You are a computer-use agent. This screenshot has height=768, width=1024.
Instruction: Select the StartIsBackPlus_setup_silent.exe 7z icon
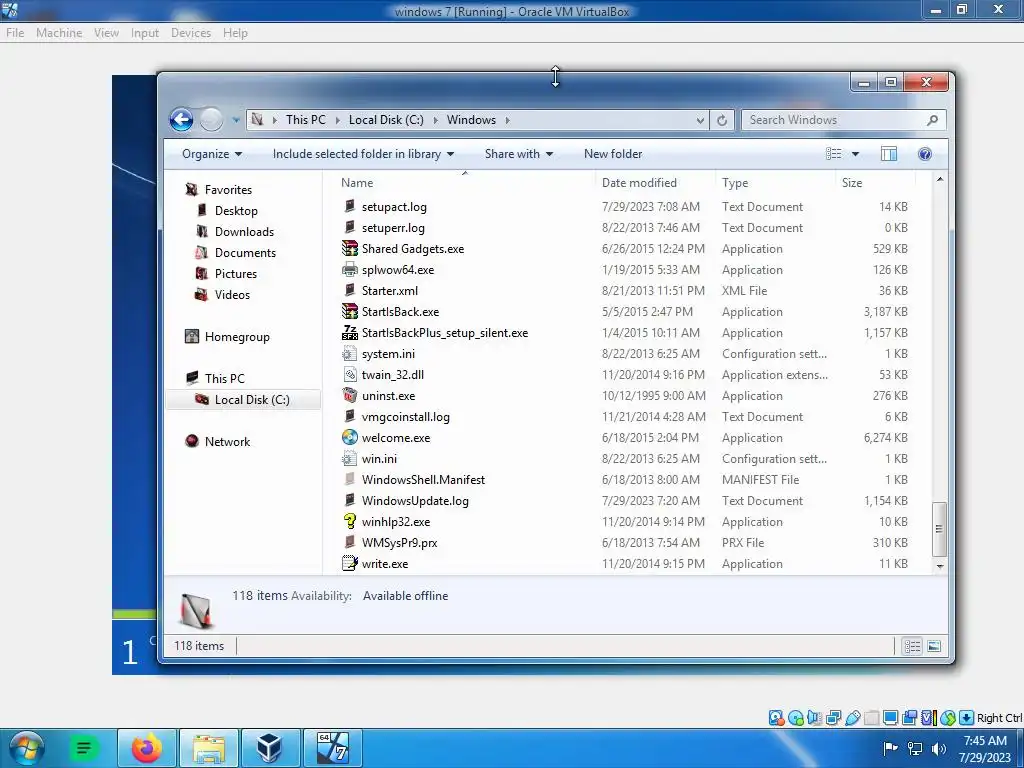coord(350,332)
